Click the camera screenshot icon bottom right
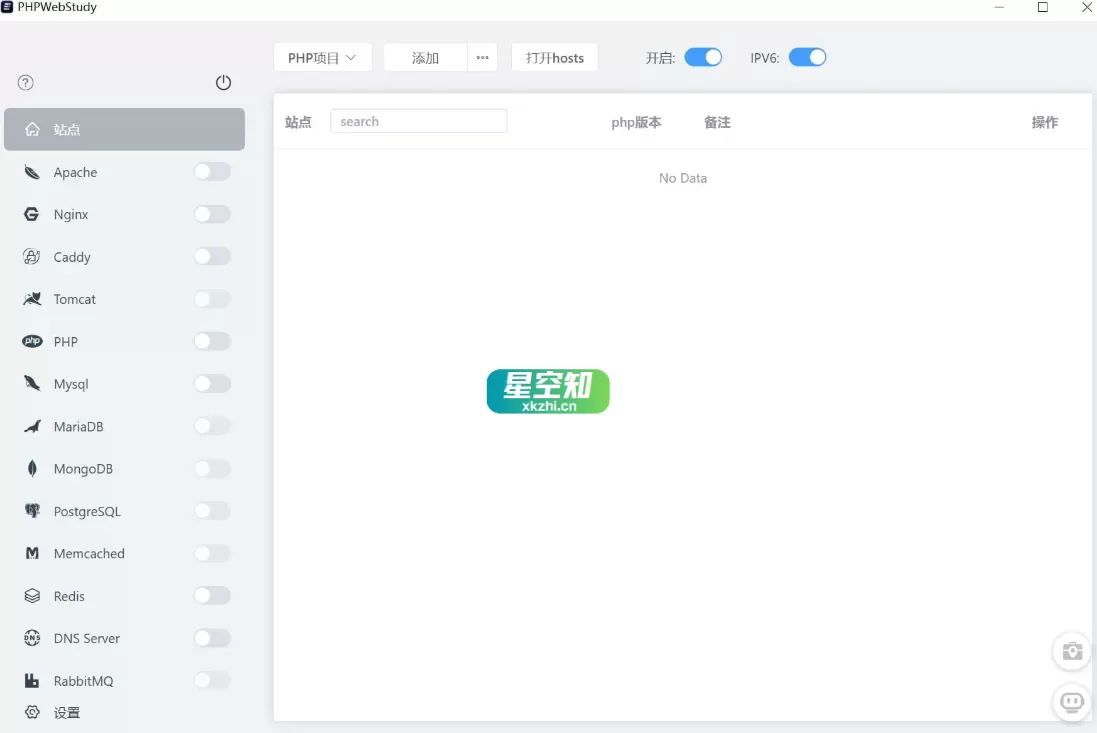 pyautogui.click(x=1071, y=651)
